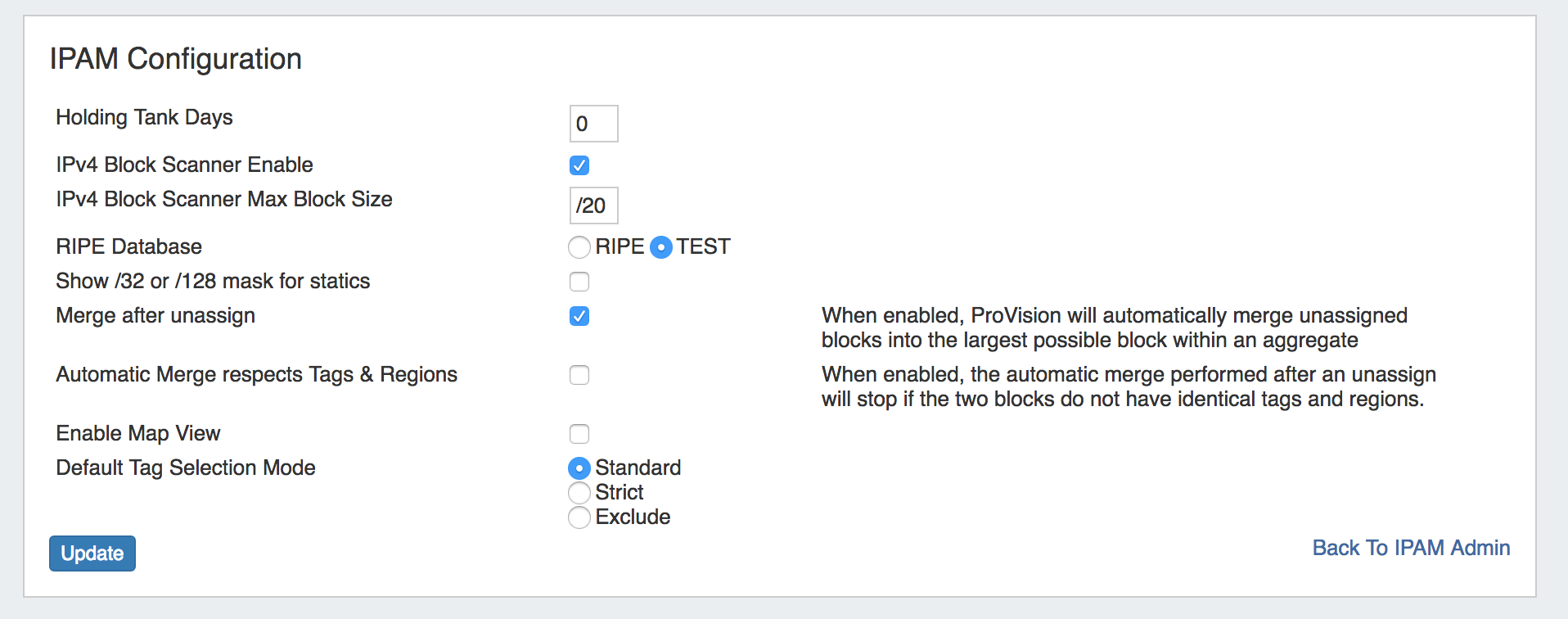Click the Automatic Merge description text
The height and width of the screenshot is (619, 1568).
1129,386
